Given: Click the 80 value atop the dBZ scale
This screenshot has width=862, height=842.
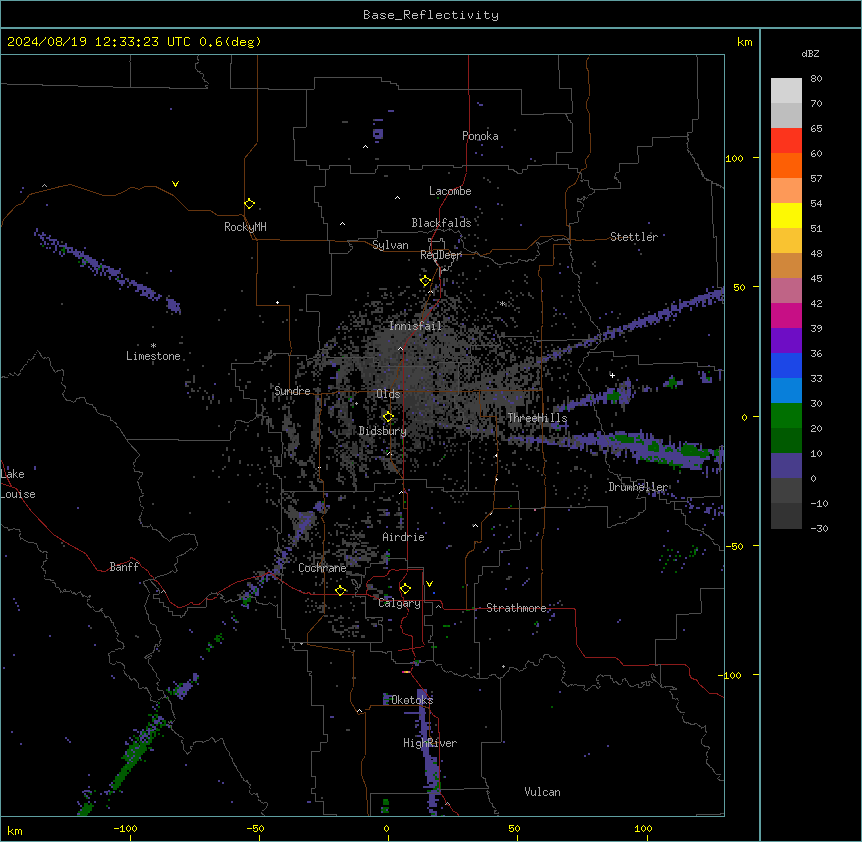Looking at the screenshot, I should click(816, 79).
